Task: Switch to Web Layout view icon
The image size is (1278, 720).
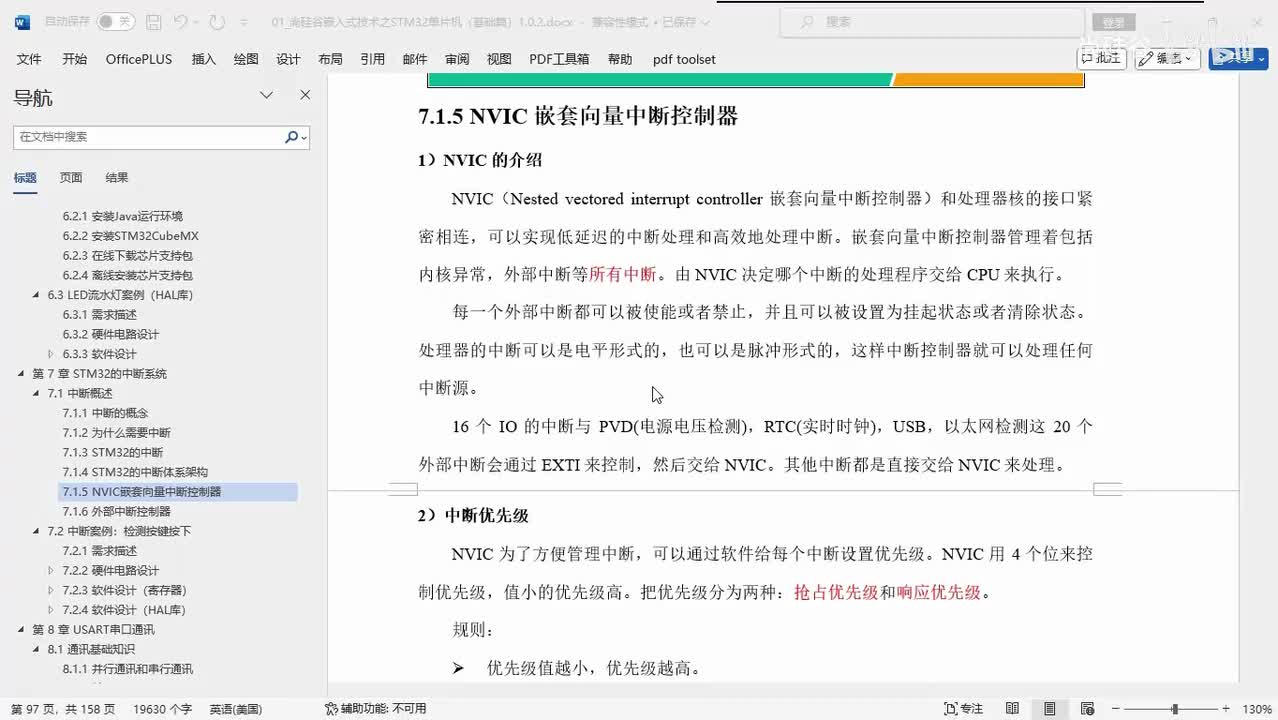Action: click(x=1086, y=709)
